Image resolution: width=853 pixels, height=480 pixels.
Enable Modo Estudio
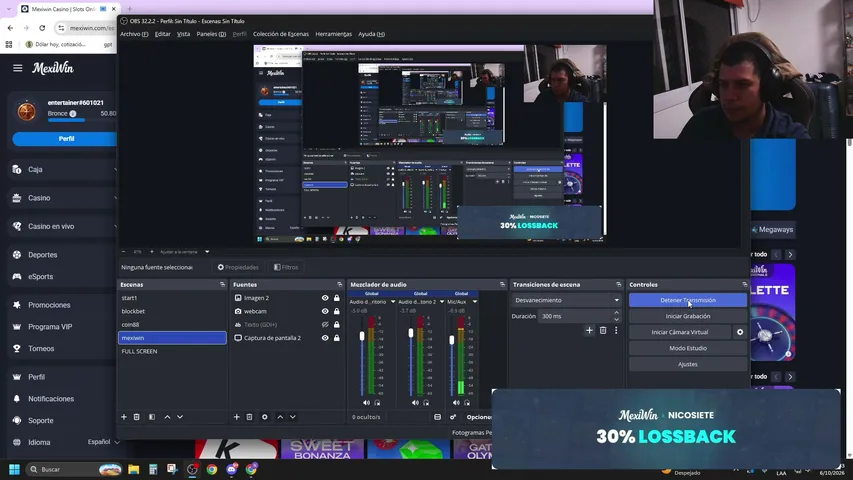(x=688, y=348)
